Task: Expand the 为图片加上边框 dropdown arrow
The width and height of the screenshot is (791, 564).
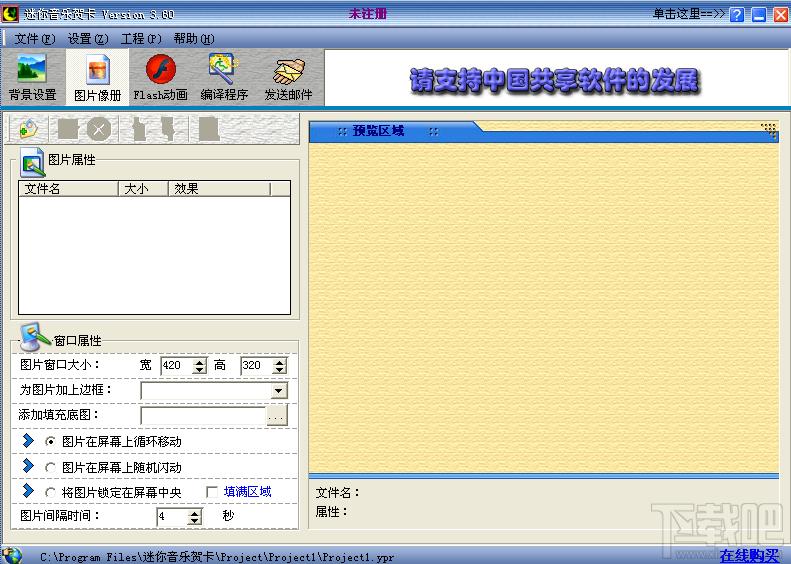Action: coord(278,390)
